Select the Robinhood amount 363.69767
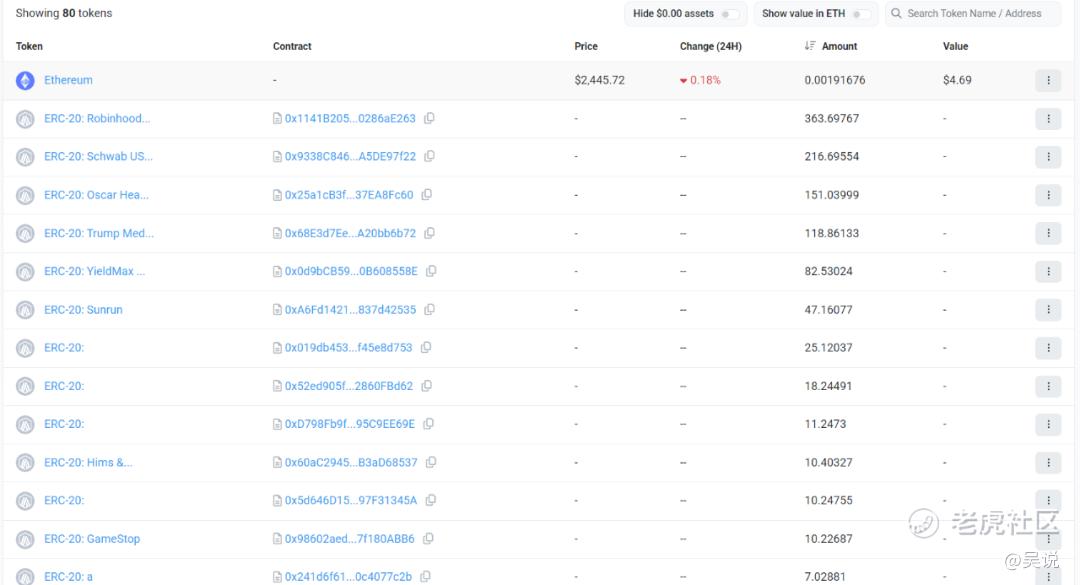Image resolution: width=1080 pixels, height=585 pixels. click(832, 119)
